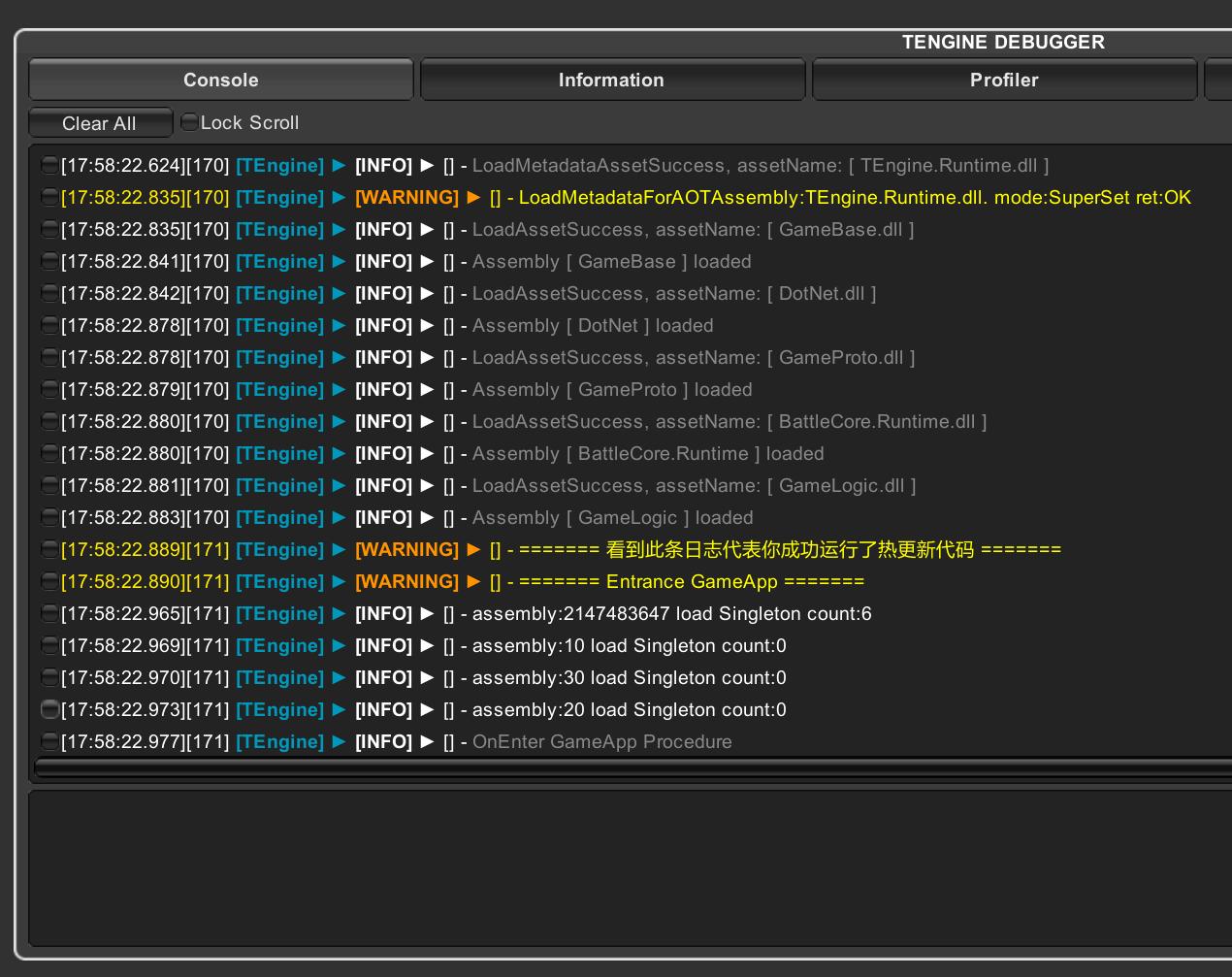The height and width of the screenshot is (977, 1232).
Task: Click the horizontal scrollbar below the log list
Action: point(632,767)
